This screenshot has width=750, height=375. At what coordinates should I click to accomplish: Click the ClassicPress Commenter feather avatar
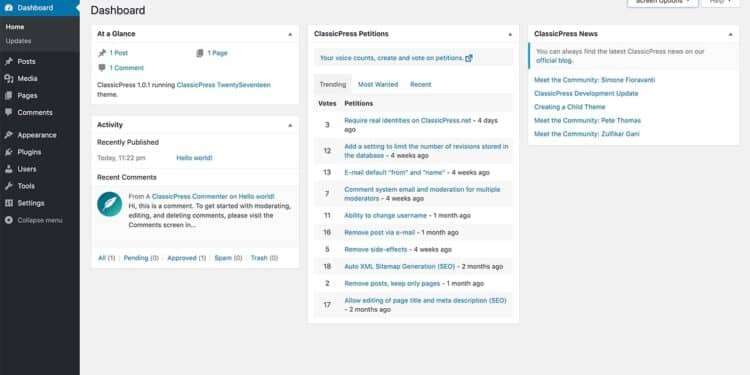(x=110, y=204)
